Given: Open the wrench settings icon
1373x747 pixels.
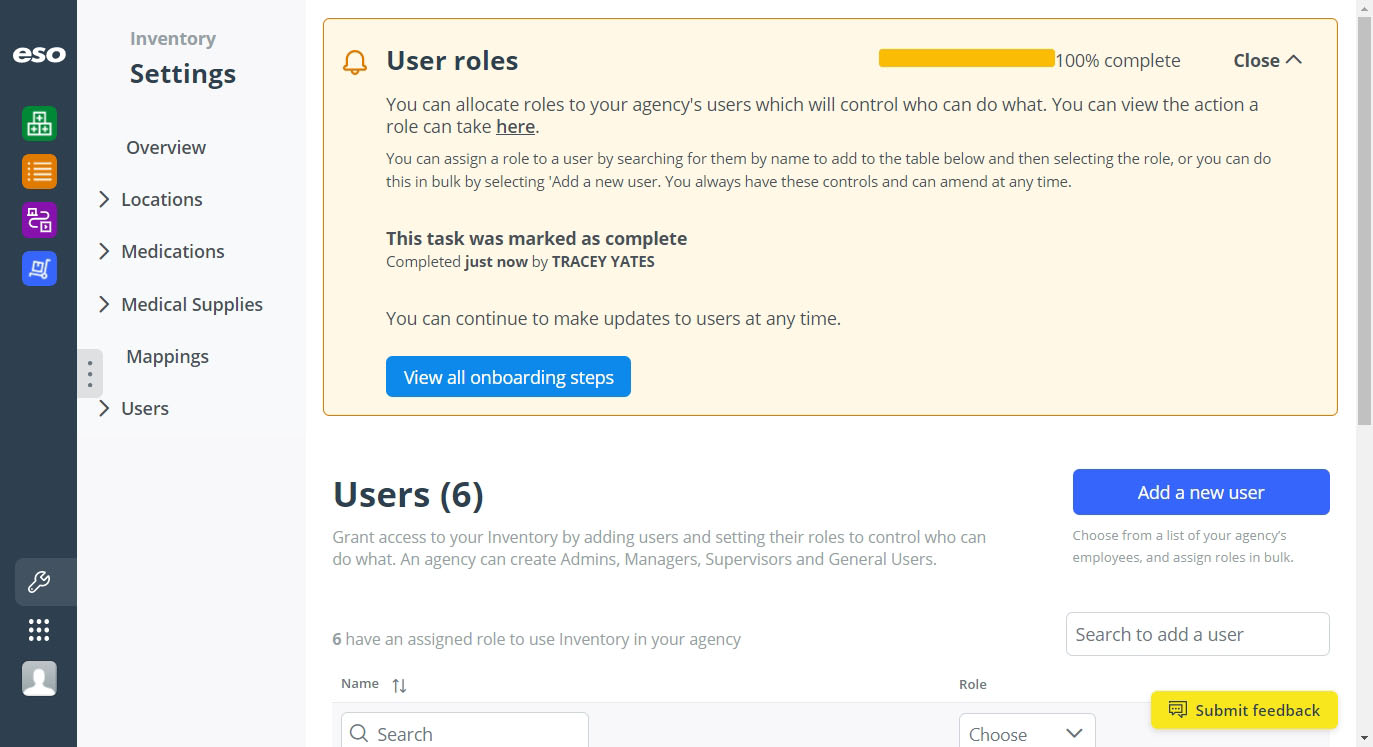Looking at the screenshot, I should pos(39,582).
